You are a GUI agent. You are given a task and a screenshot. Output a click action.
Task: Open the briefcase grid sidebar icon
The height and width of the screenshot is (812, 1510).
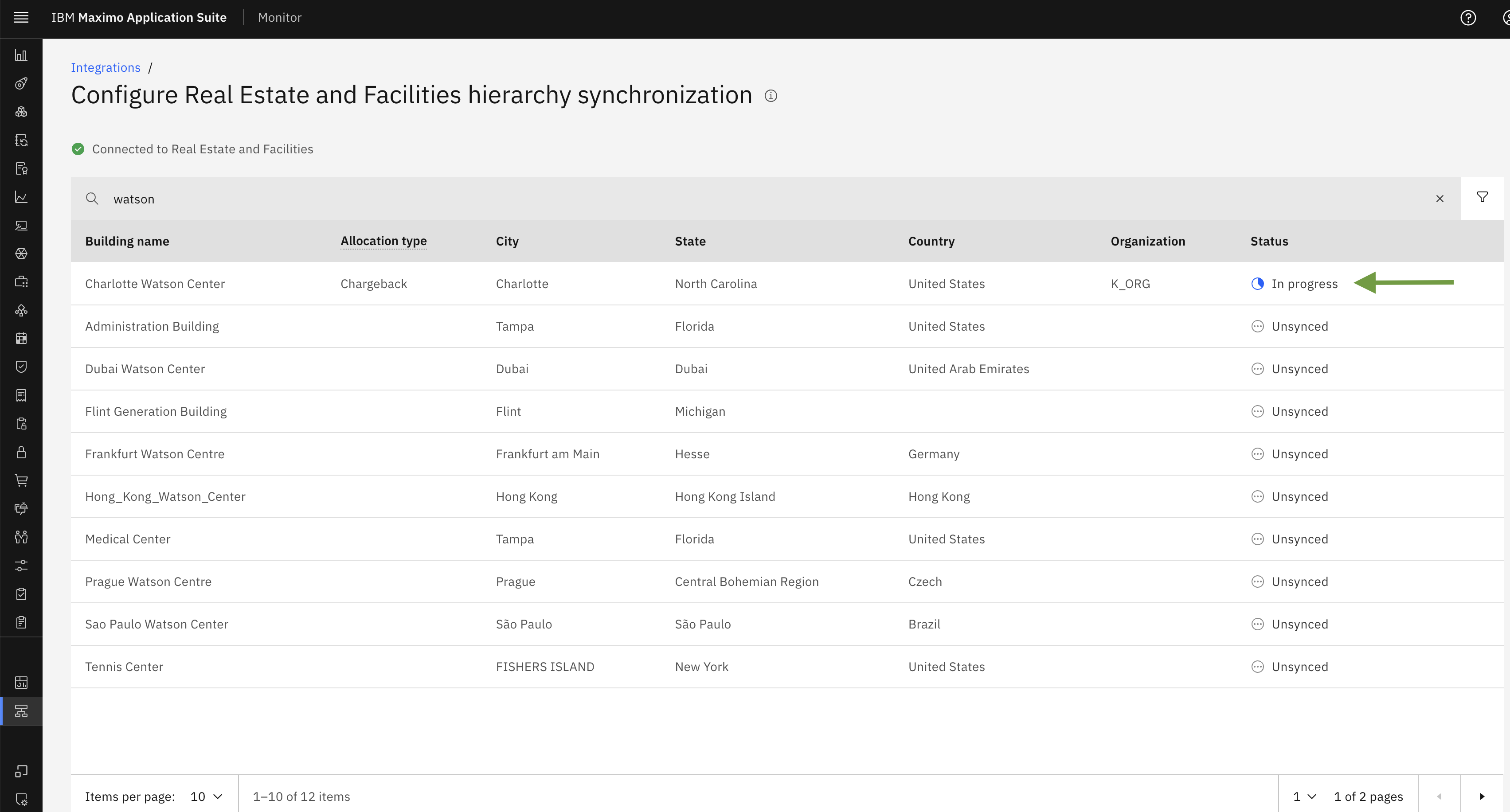pos(21,282)
